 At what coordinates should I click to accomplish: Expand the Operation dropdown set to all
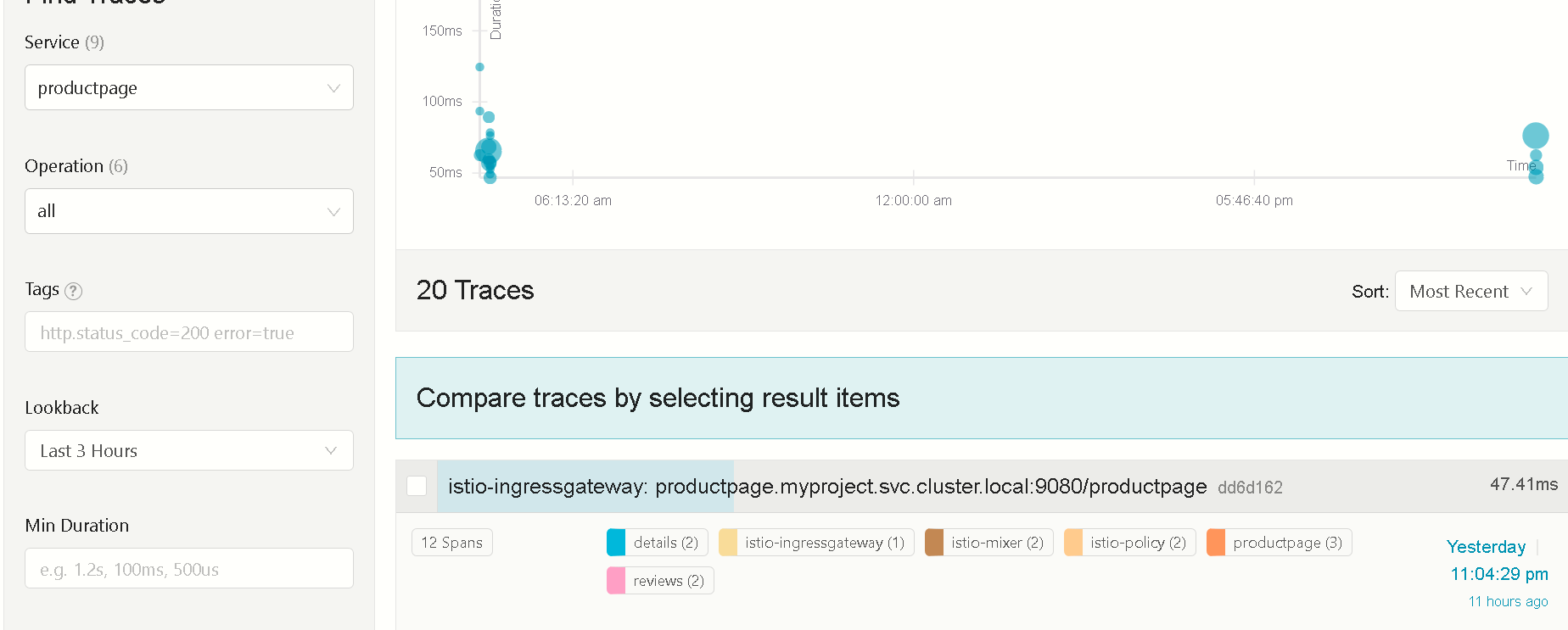point(188,211)
